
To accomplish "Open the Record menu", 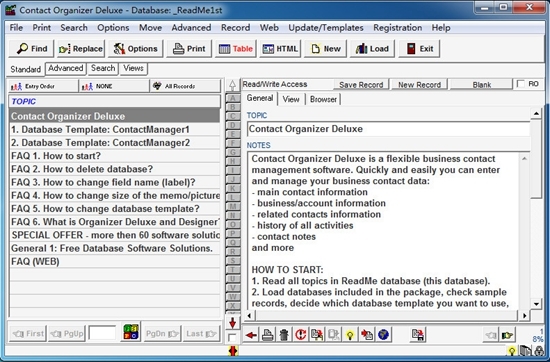I will point(235,28).
